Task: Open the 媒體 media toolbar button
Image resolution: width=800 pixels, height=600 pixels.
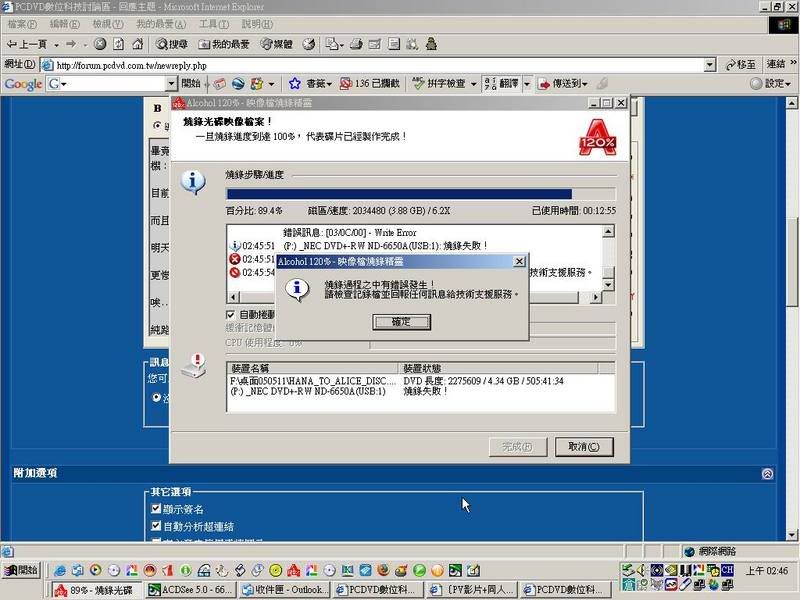Action: coord(277,44)
